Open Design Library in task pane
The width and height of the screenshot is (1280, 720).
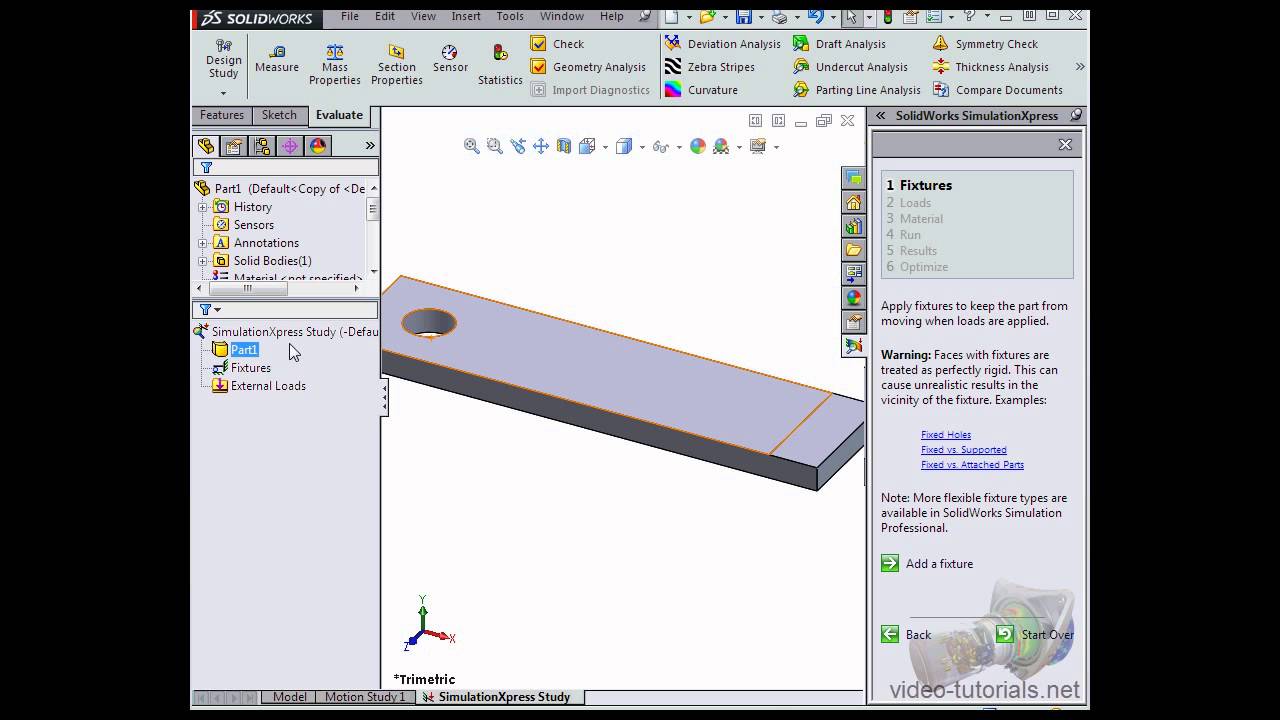coord(853,225)
